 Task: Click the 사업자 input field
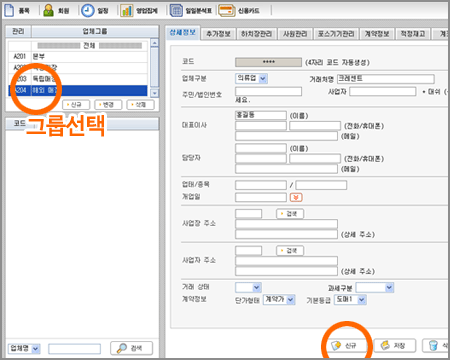pos(383,91)
